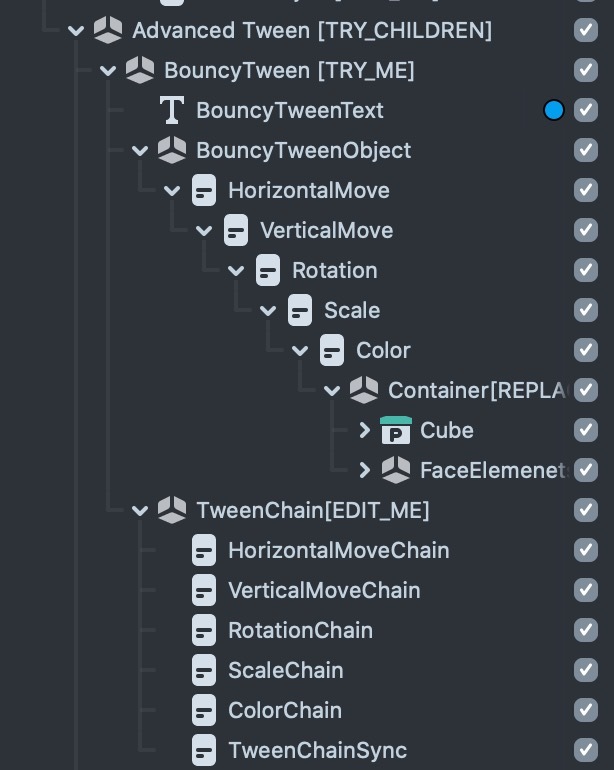This screenshot has width=614, height=770.
Task: Click the FaceElements object icon
Action: tap(396, 470)
